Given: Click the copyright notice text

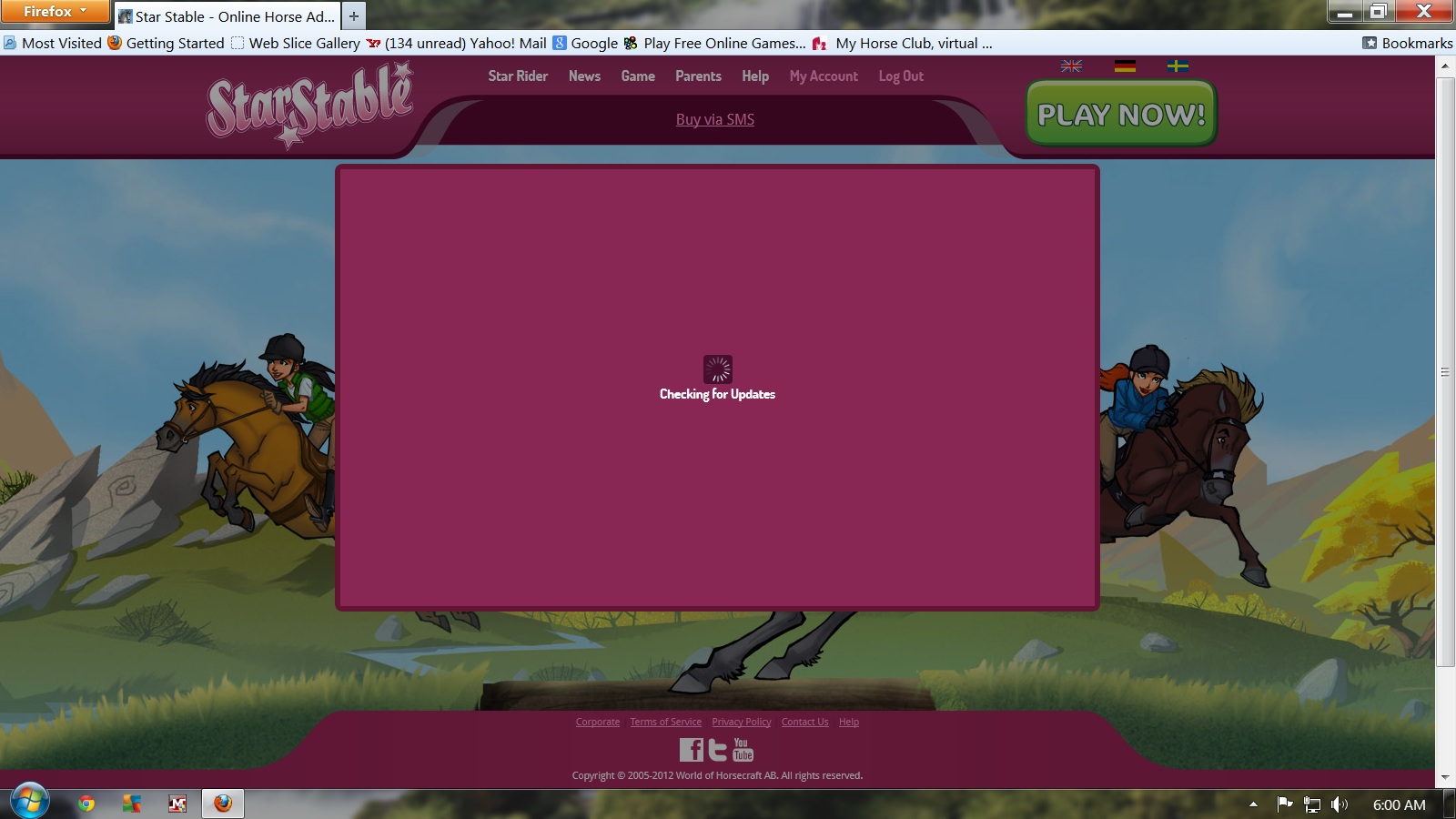Looking at the screenshot, I should click(x=717, y=775).
